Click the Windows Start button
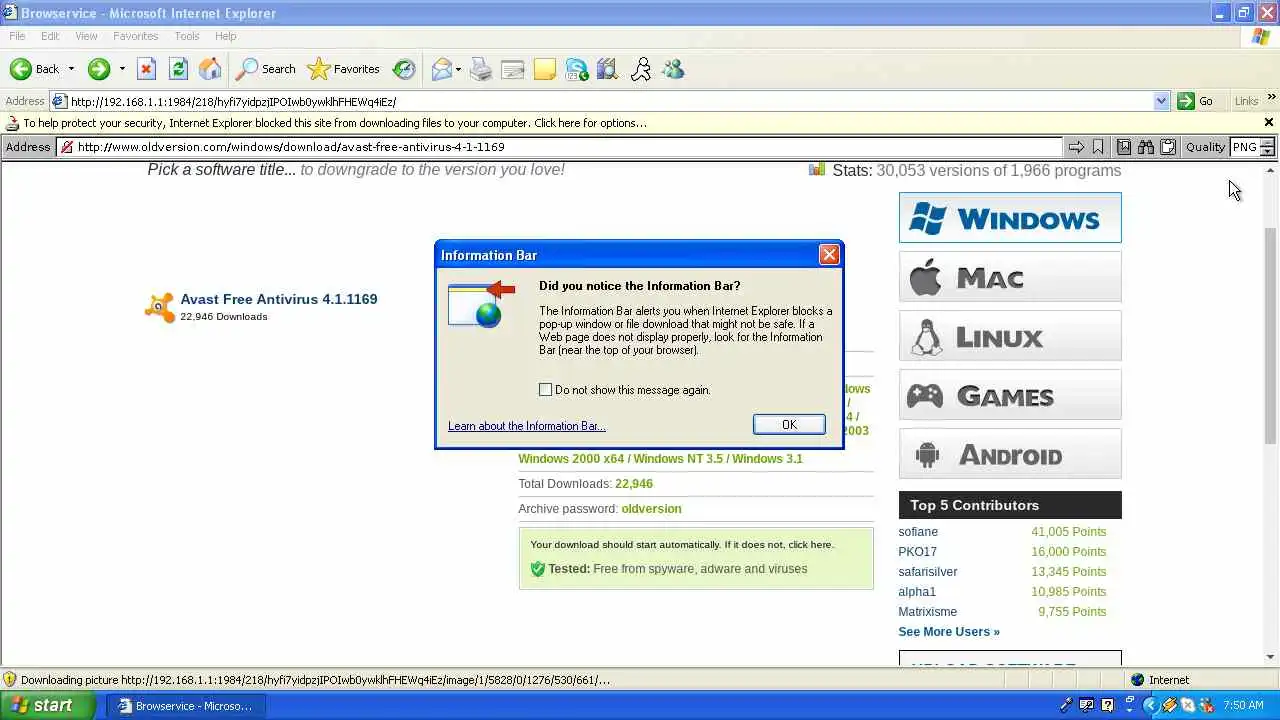The height and width of the screenshot is (720, 1280). (x=48, y=705)
